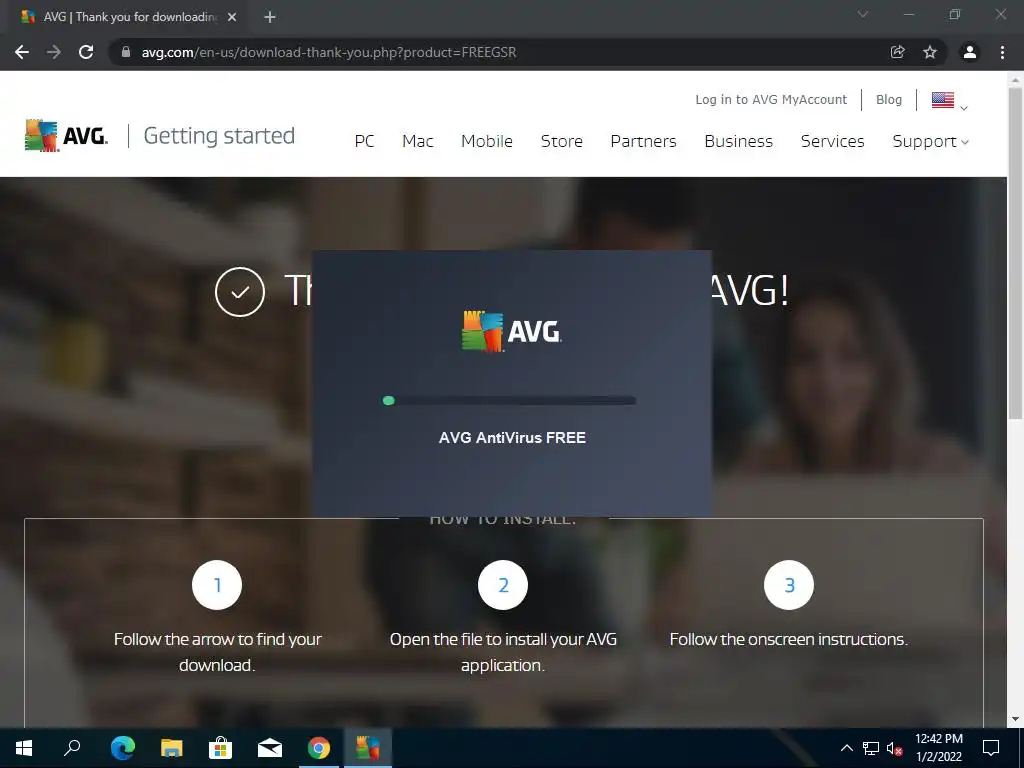
Task: Open the tab search chevron
Action: 863,14
